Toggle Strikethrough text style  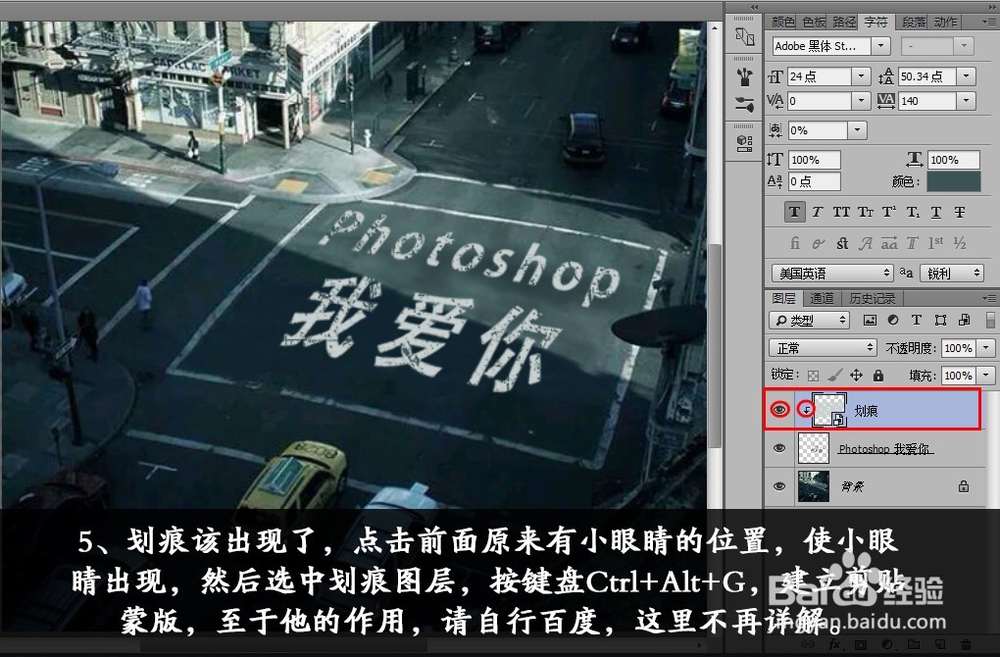coord(959,212)
